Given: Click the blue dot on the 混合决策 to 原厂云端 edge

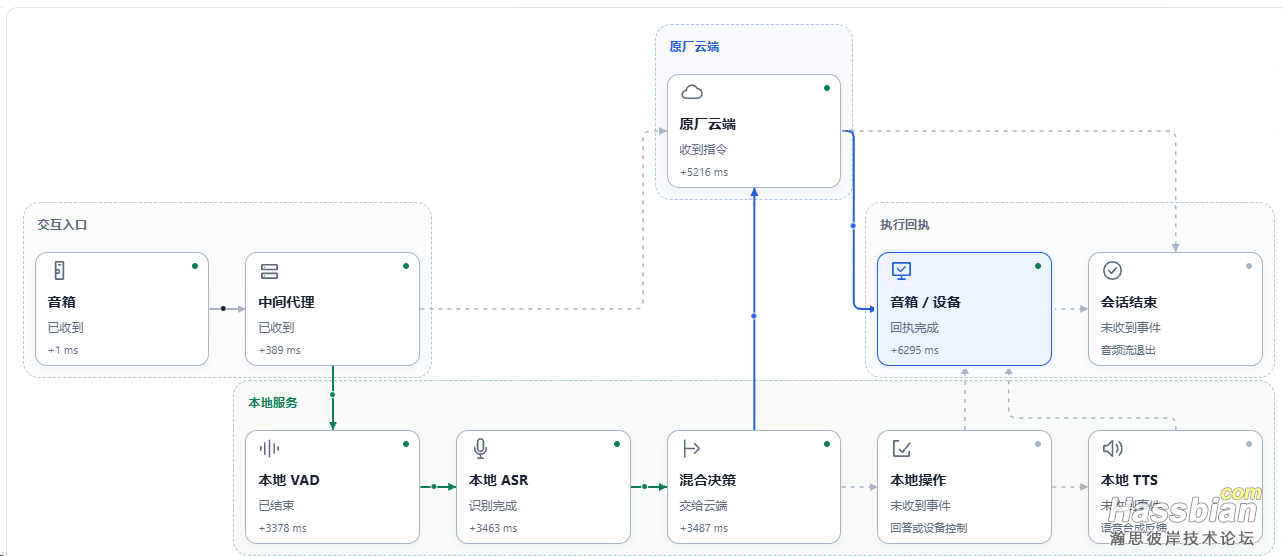Looking at the screenshot, I should coord(754,315).
